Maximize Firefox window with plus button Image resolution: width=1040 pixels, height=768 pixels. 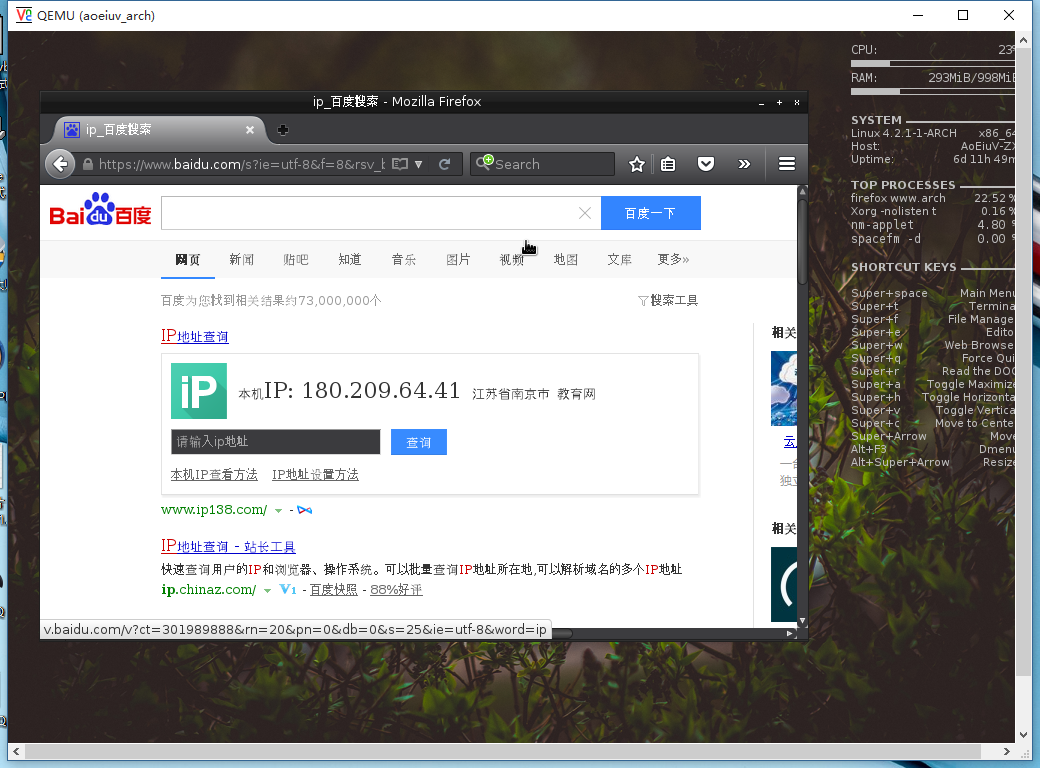coord(779,102)
